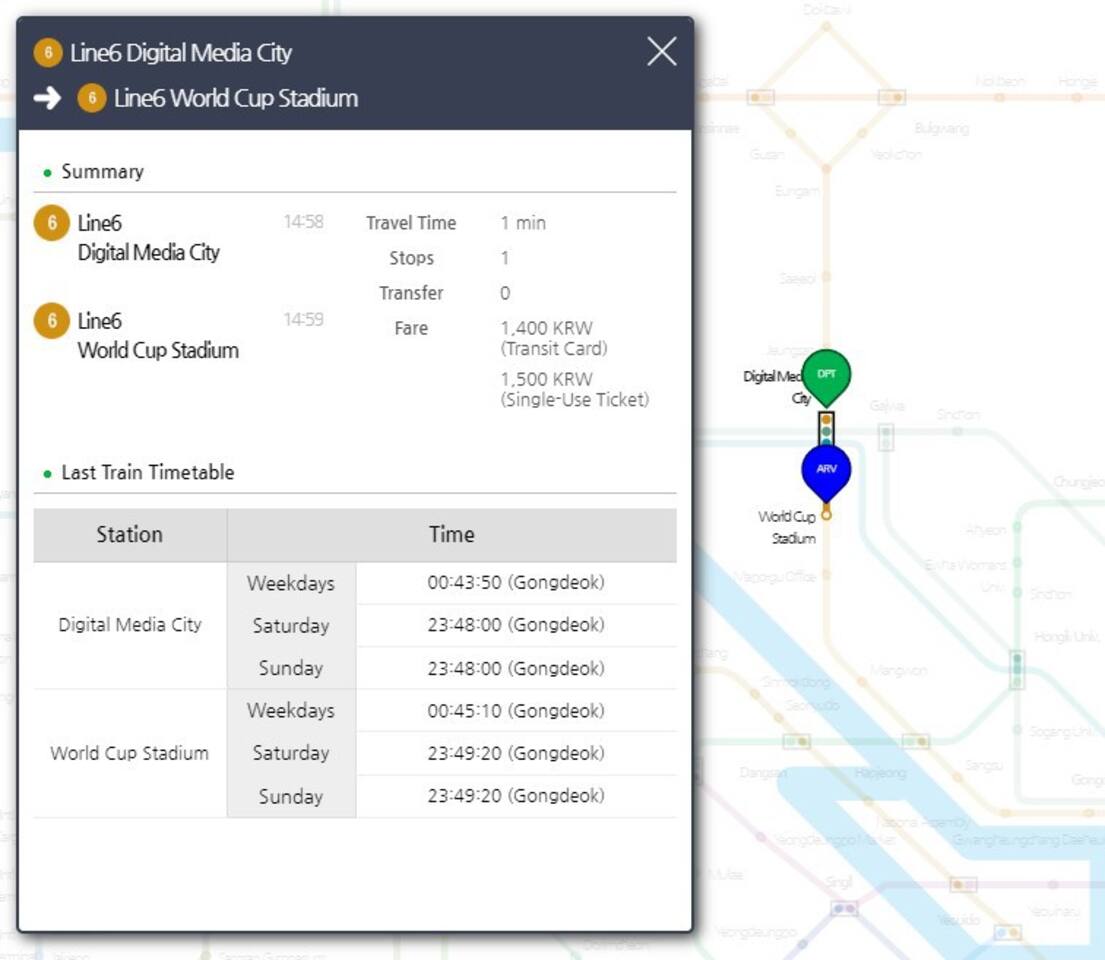Click the Line 6 badge next to 14:59 arrival
Viewport: 1105px width, 960px height.
[x=51, y=322]
